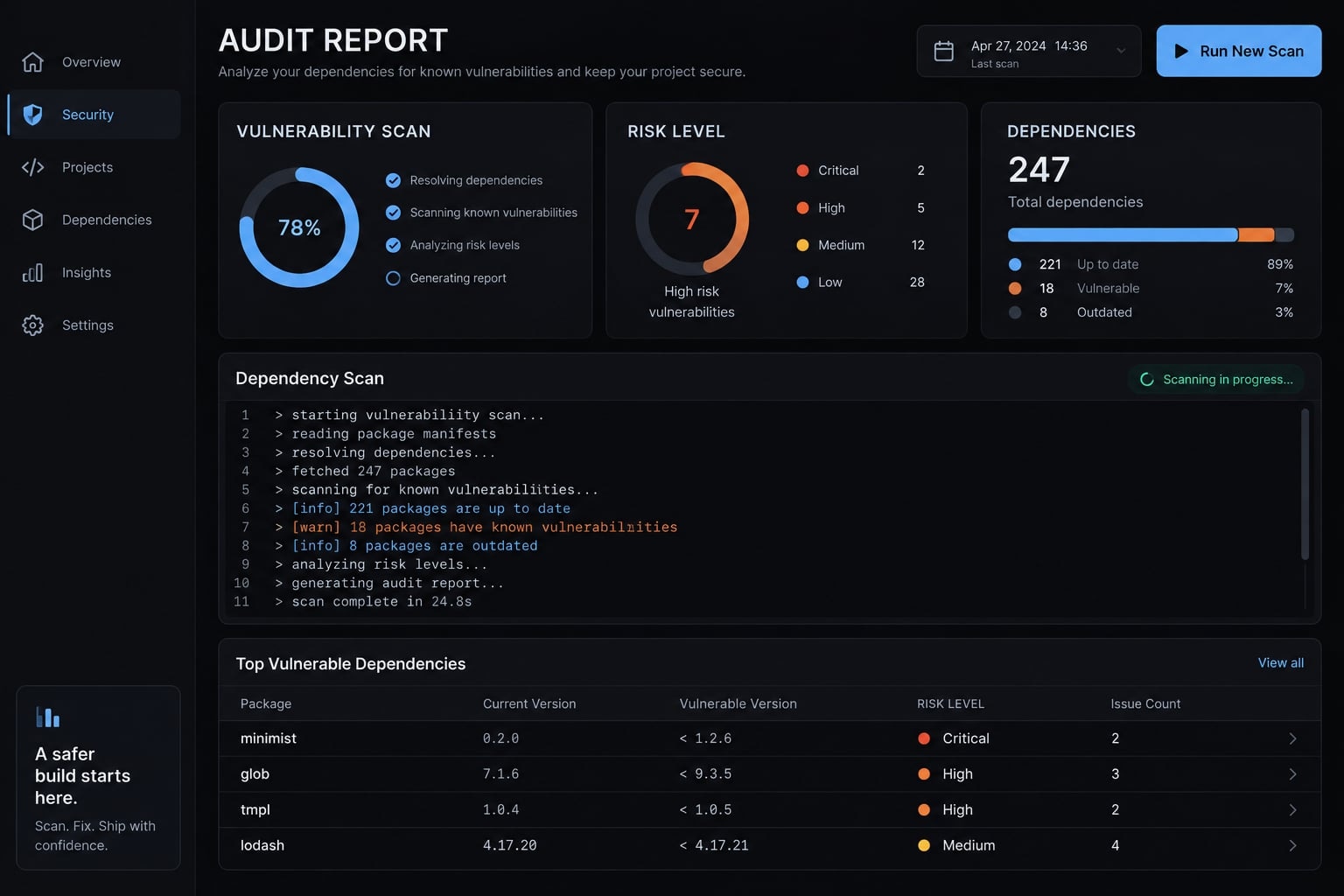Click the Issue Count column header

(x=1145, y=704)
